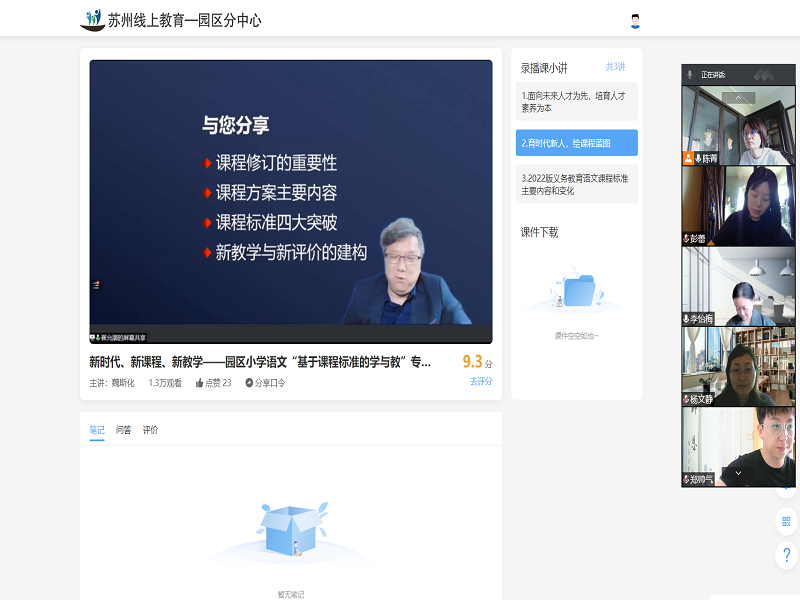The width and height of the screenshot is (800, 600).
Task: Click the 共3讲 lesson count label
Action: tap(615, 67)
